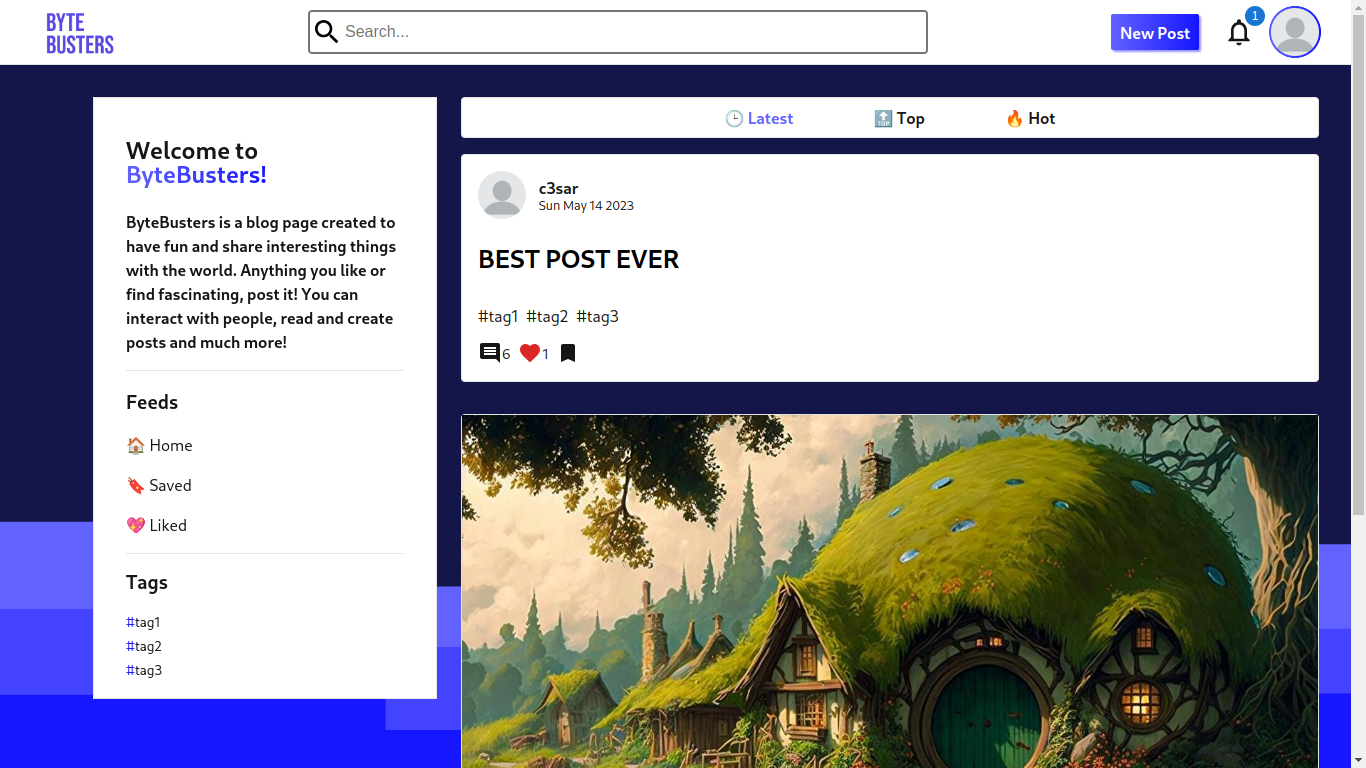Open the hobbit house post image
Viewport: 1366px width, 768px height.
(890, 591)
